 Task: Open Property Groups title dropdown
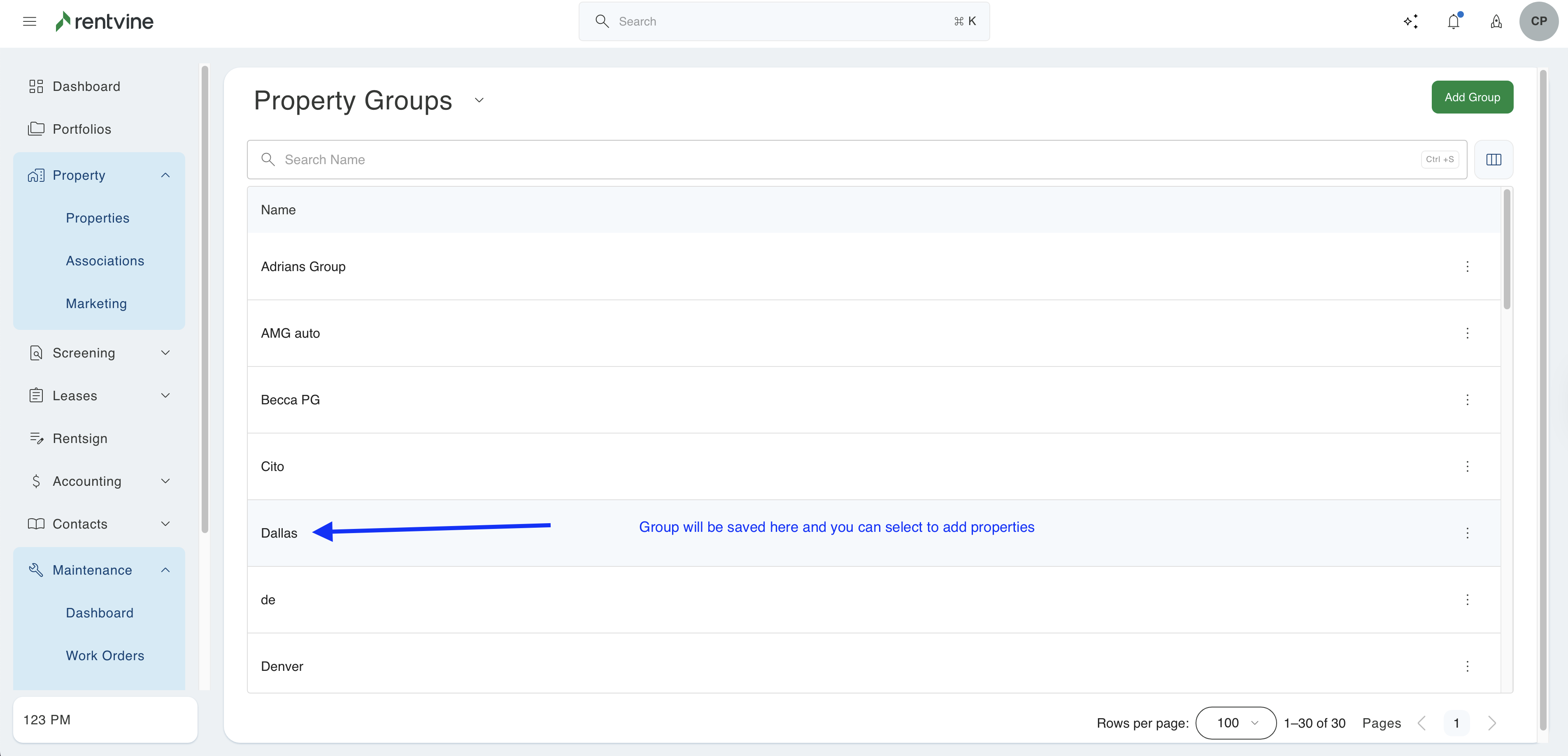tap(479, 100)
